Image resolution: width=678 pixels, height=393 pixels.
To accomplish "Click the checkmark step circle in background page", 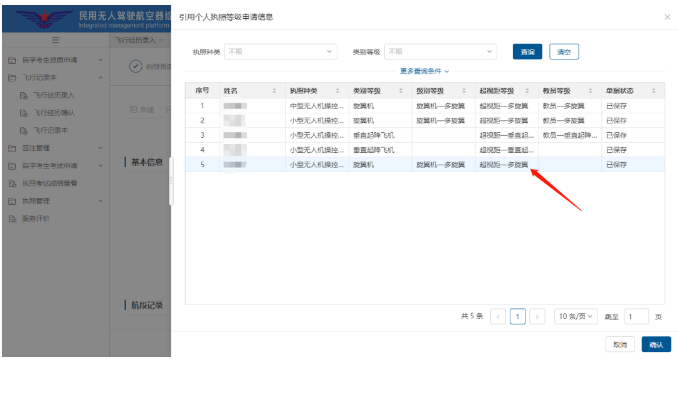I will [x=136, y=67].
